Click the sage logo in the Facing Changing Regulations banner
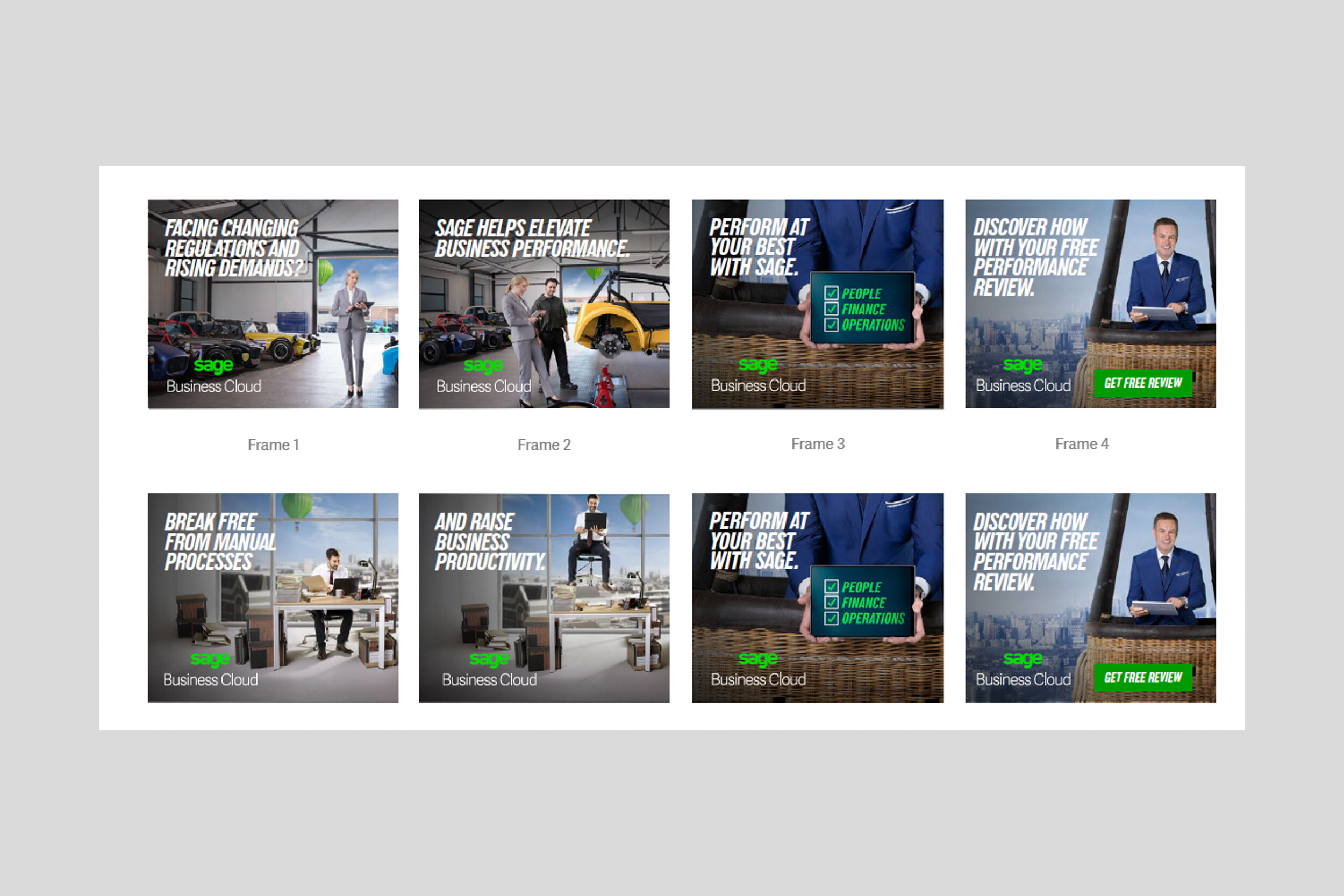Screen dimensions: 1344x896 (x=214, y=365)
